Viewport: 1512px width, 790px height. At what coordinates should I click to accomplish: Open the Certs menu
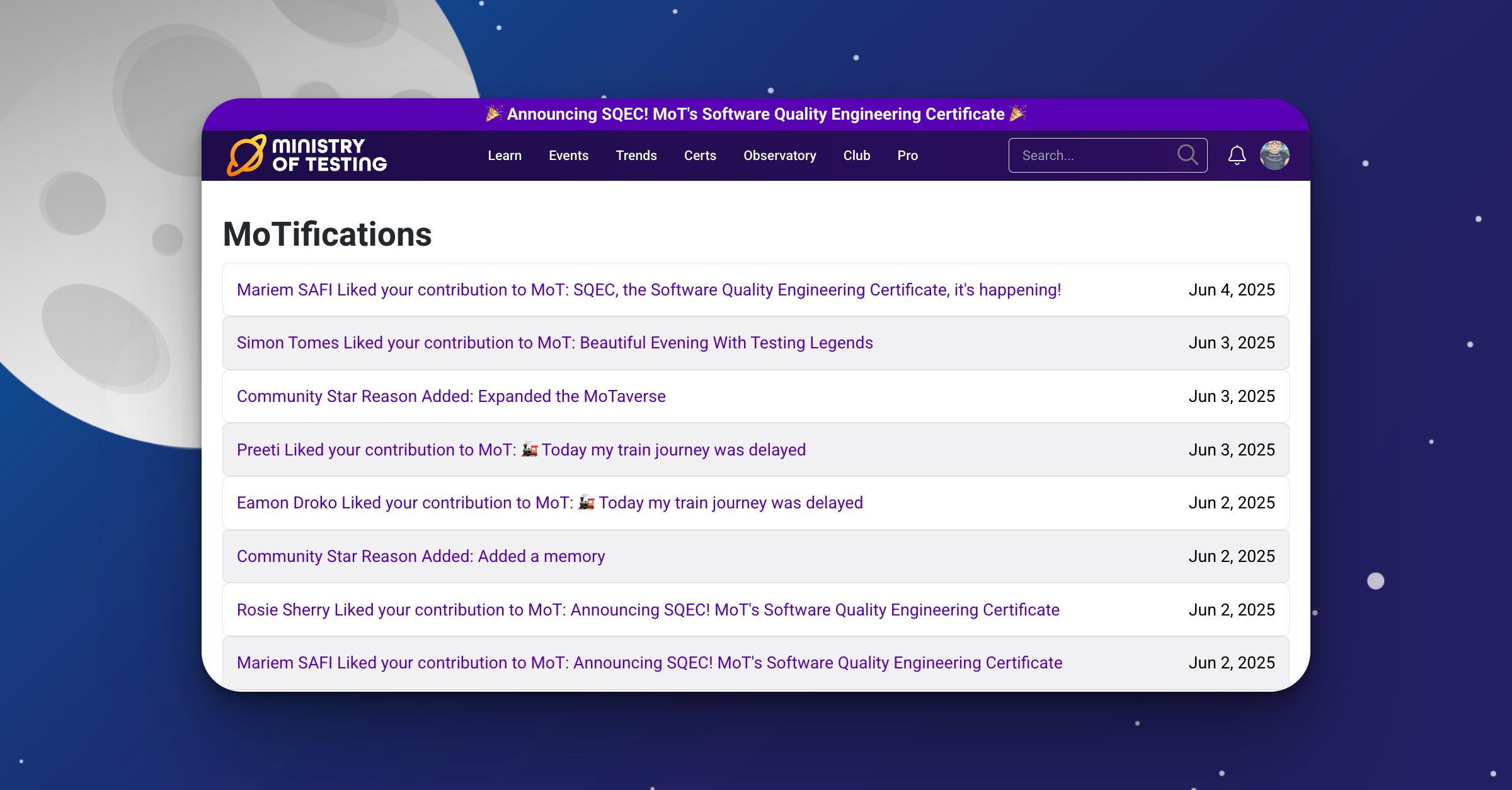(700, 156)
